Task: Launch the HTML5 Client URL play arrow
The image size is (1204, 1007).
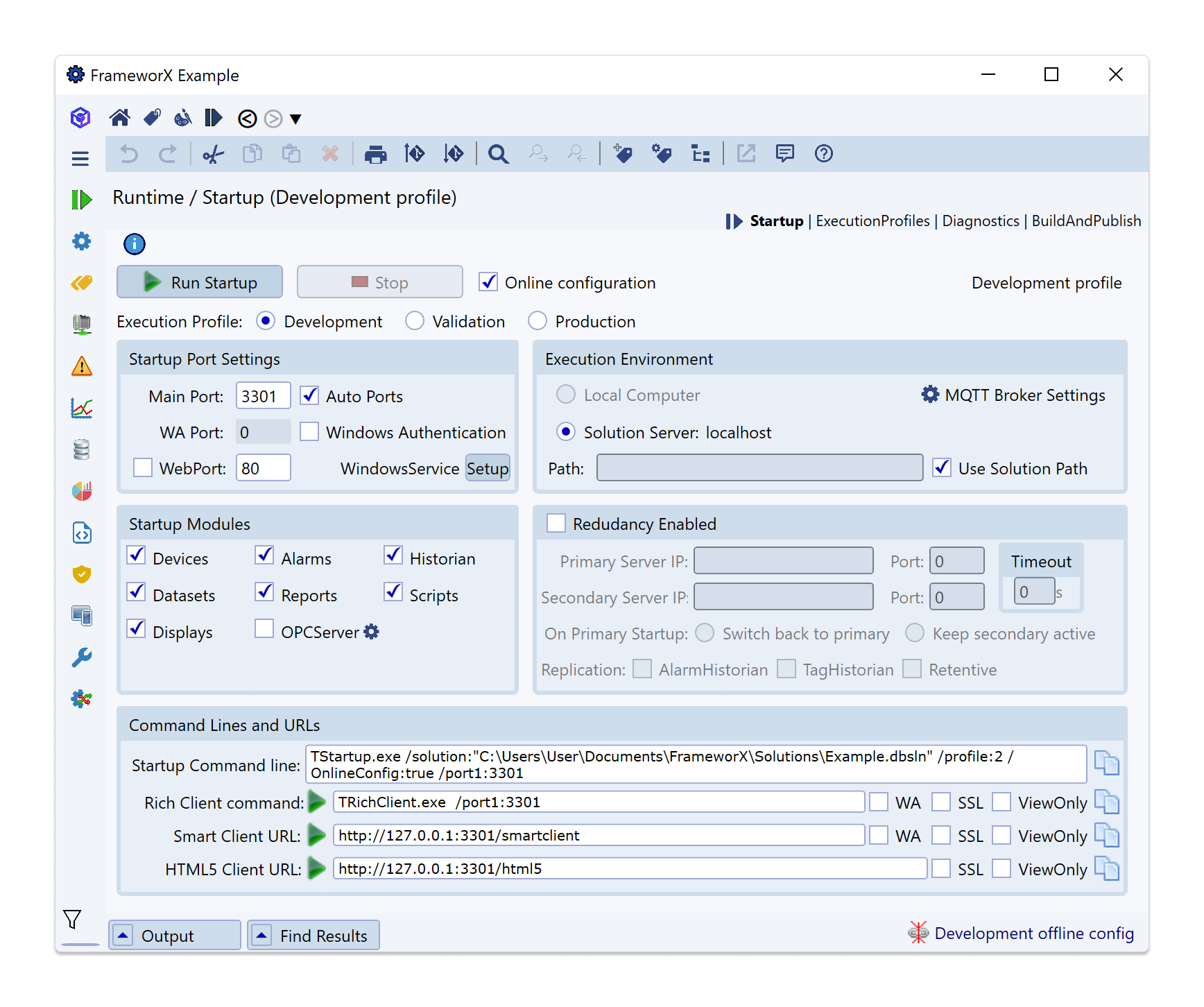Action: pyautogui.click(x=316, y=868)
